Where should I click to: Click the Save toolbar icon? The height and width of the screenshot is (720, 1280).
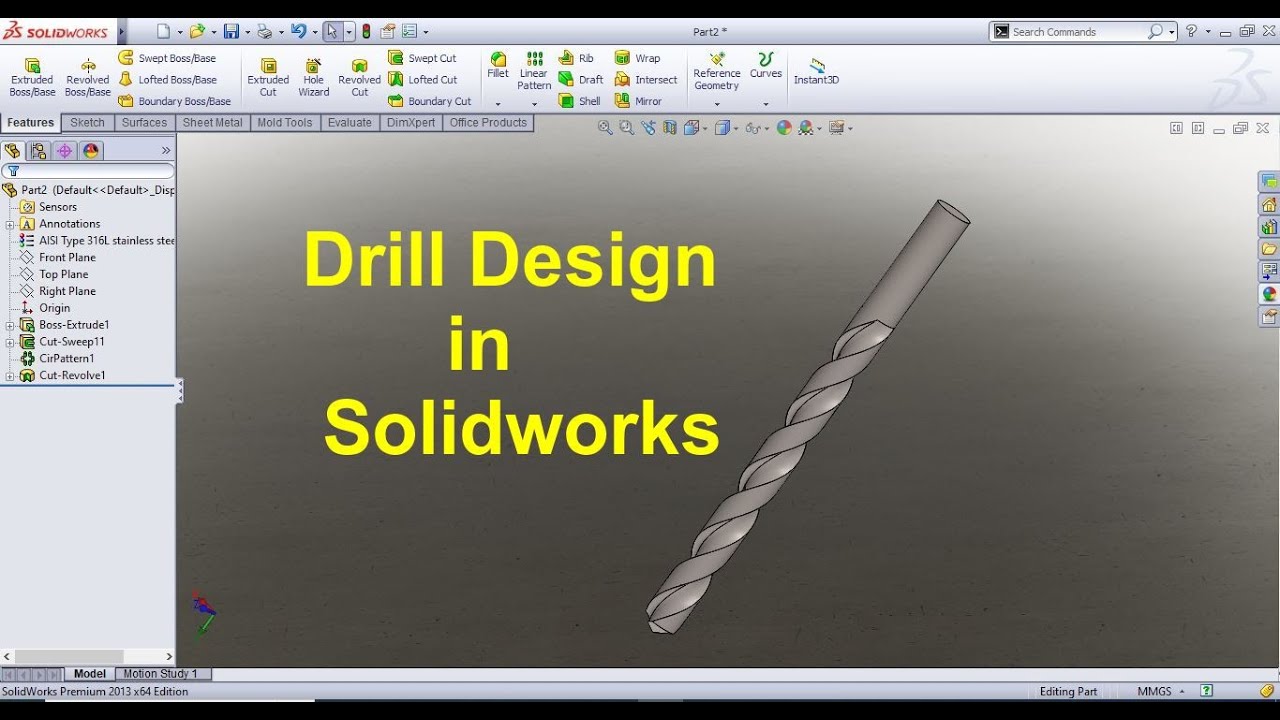tap(231, 32)
